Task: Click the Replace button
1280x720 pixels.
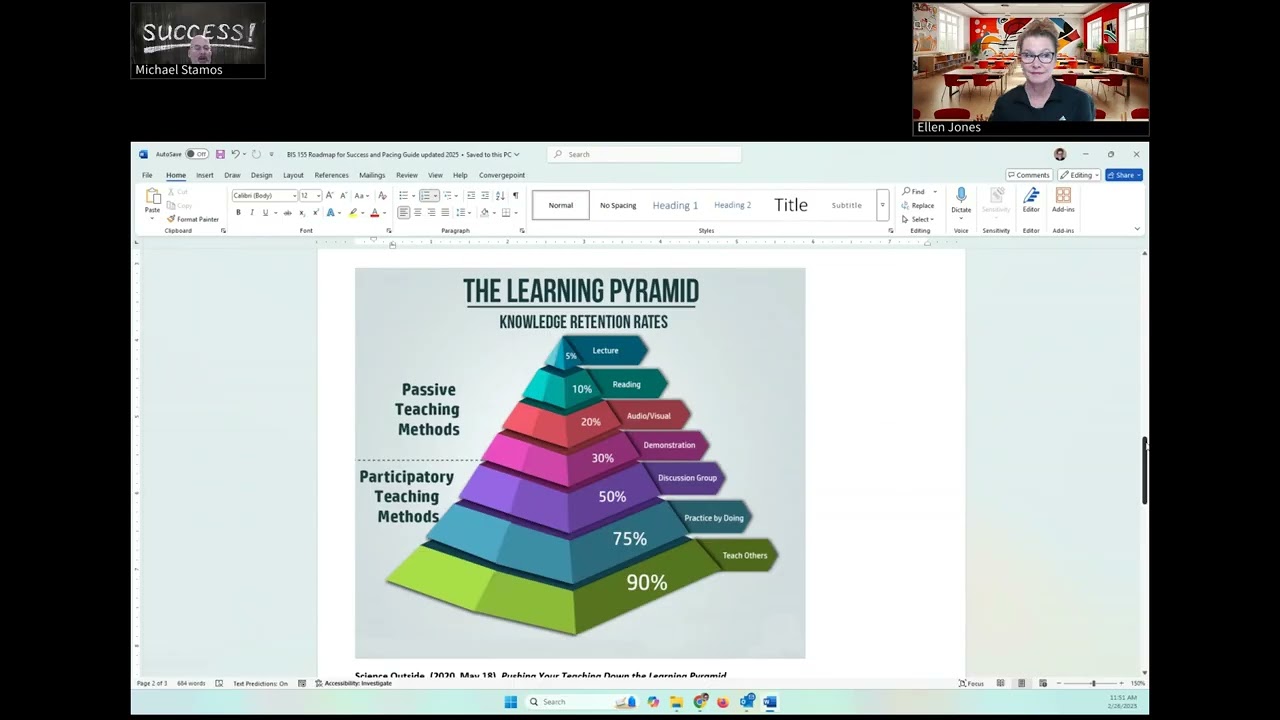Action: [x=918, y=205]
